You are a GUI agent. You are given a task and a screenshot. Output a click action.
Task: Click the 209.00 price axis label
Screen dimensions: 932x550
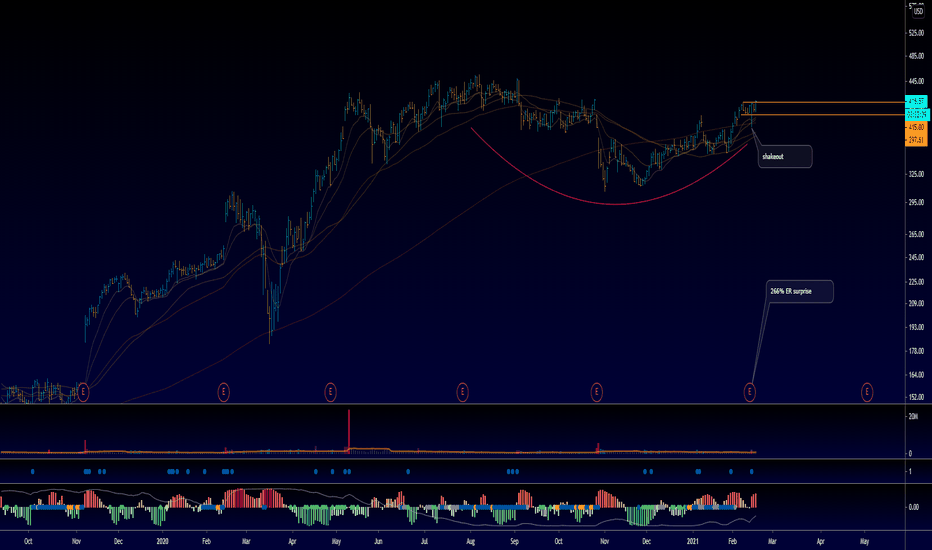click(916, 303)
